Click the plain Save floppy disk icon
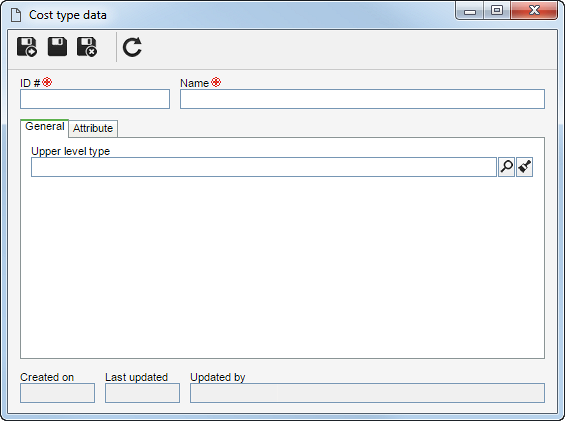This screenshot has height=421, width=565. click(57, 46)
